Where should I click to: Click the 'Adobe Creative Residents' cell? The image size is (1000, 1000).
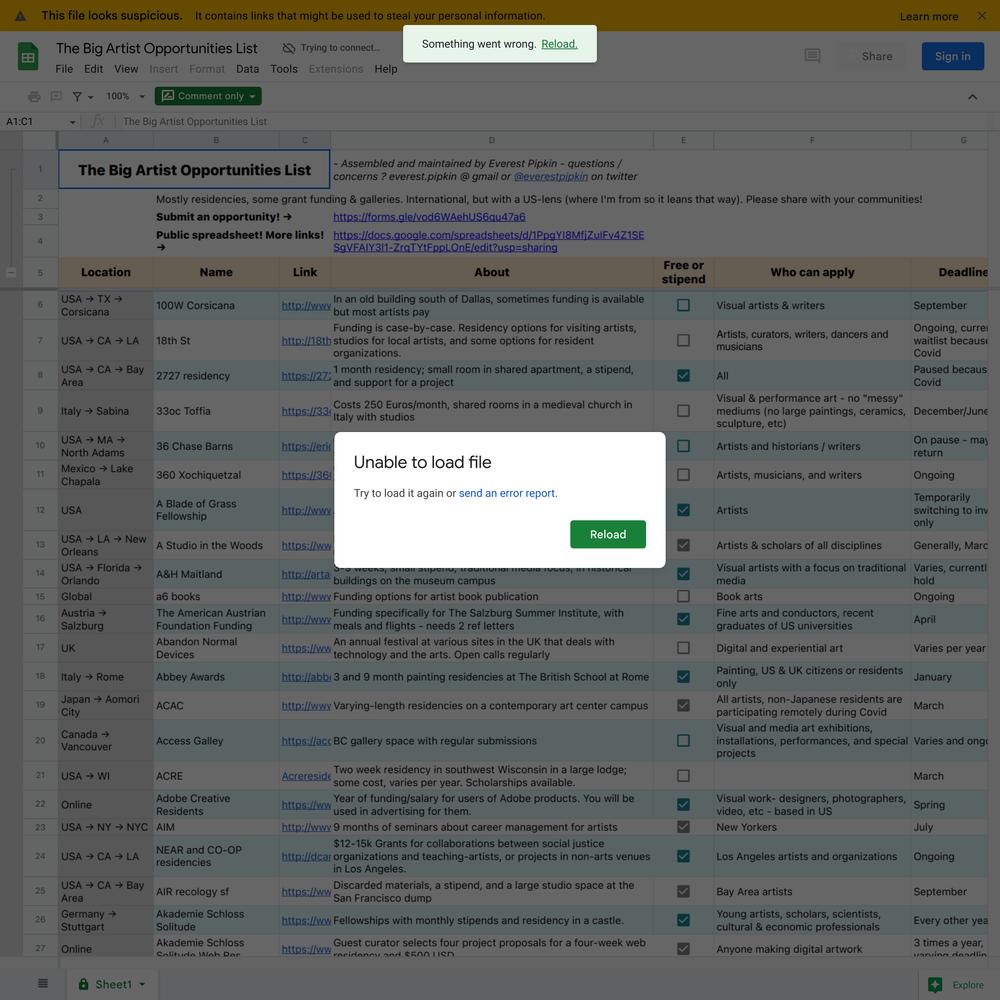216,805
